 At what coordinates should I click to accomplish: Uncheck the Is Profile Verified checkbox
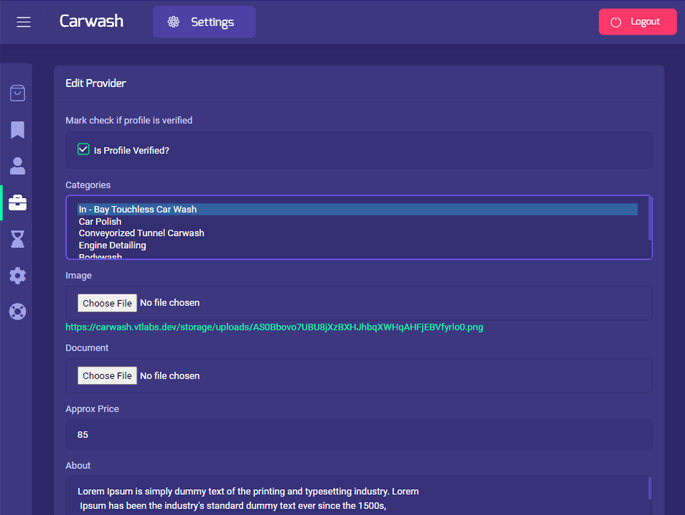coord(84,149)
